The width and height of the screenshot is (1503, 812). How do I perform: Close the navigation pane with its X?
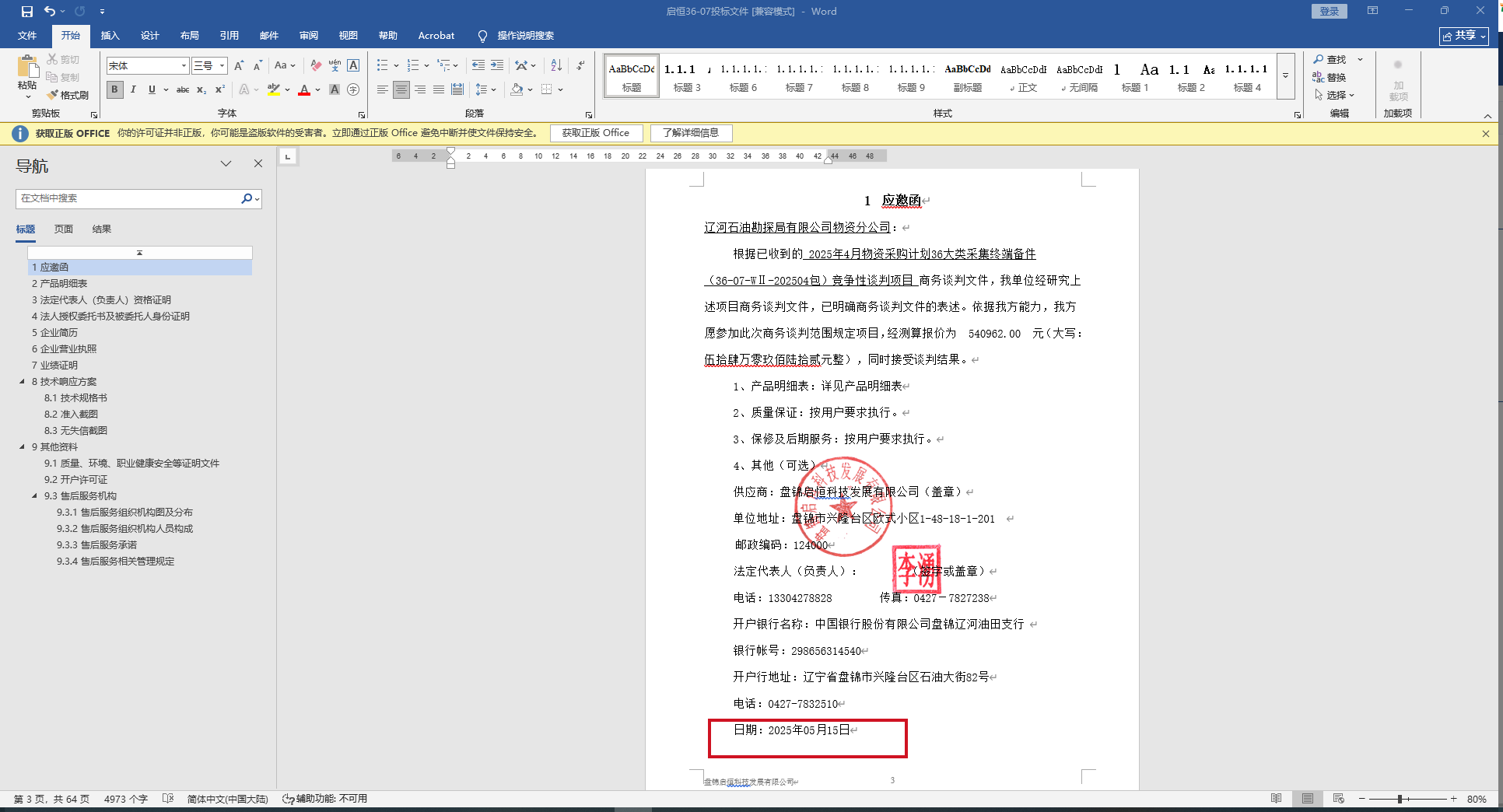point(258,164)
